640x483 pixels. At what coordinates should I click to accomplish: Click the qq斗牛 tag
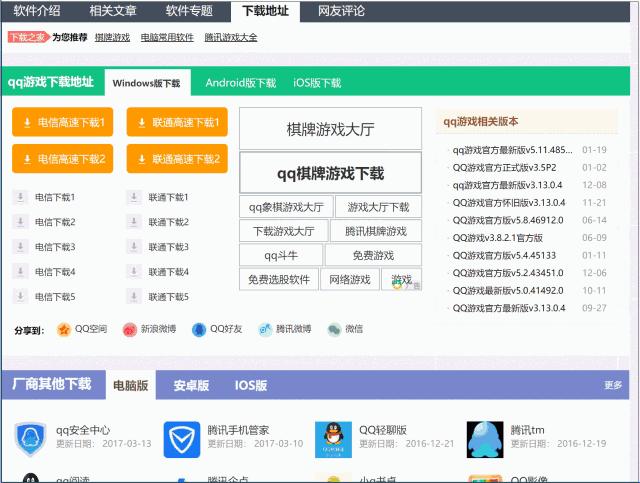(x=281, y=256)
